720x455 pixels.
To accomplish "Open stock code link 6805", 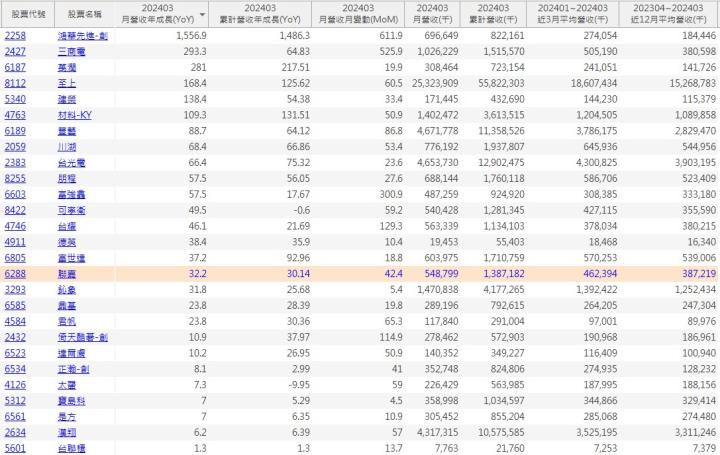I will tap(15, 258).
